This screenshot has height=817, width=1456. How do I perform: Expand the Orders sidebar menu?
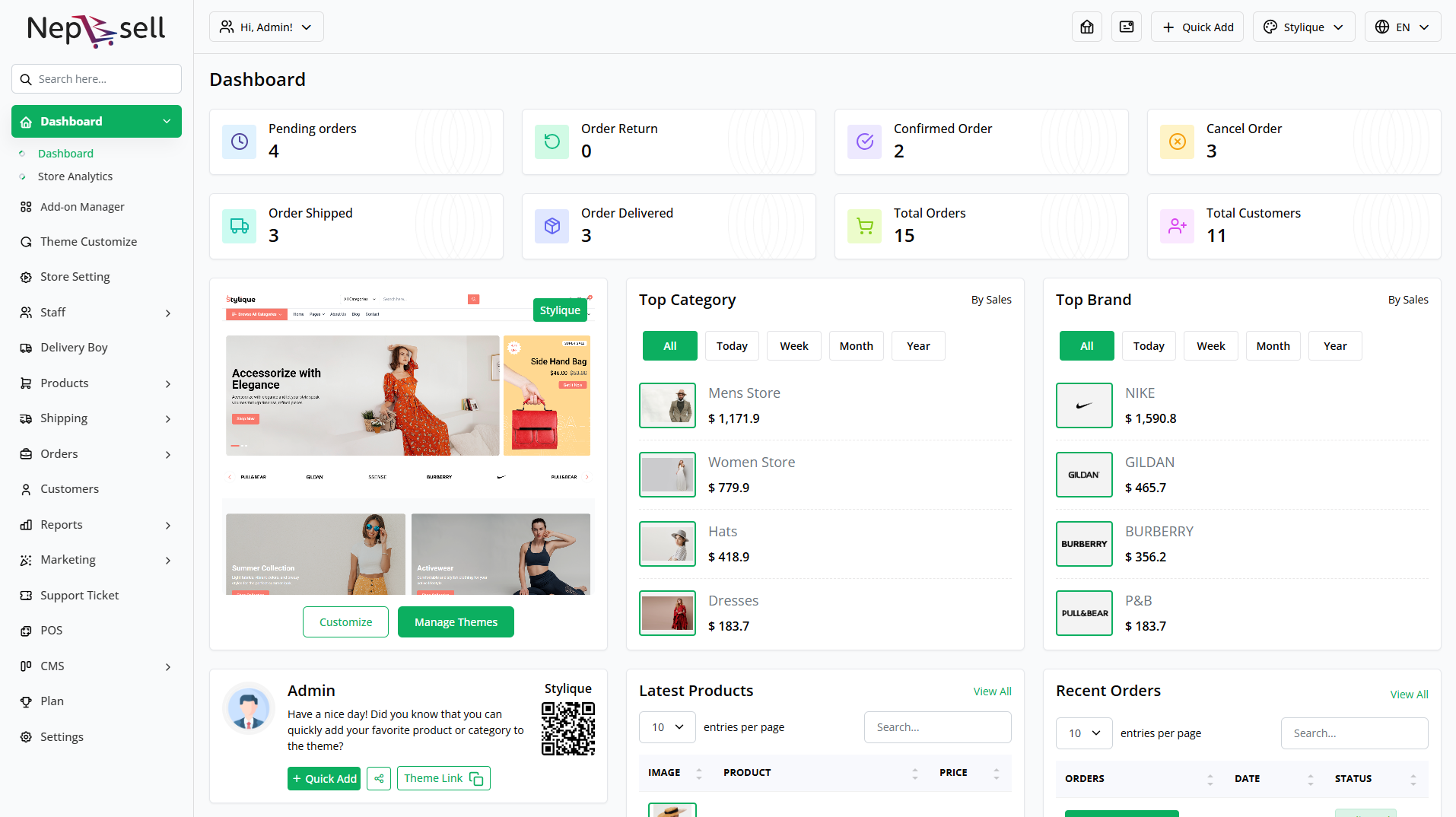point(97,454)
